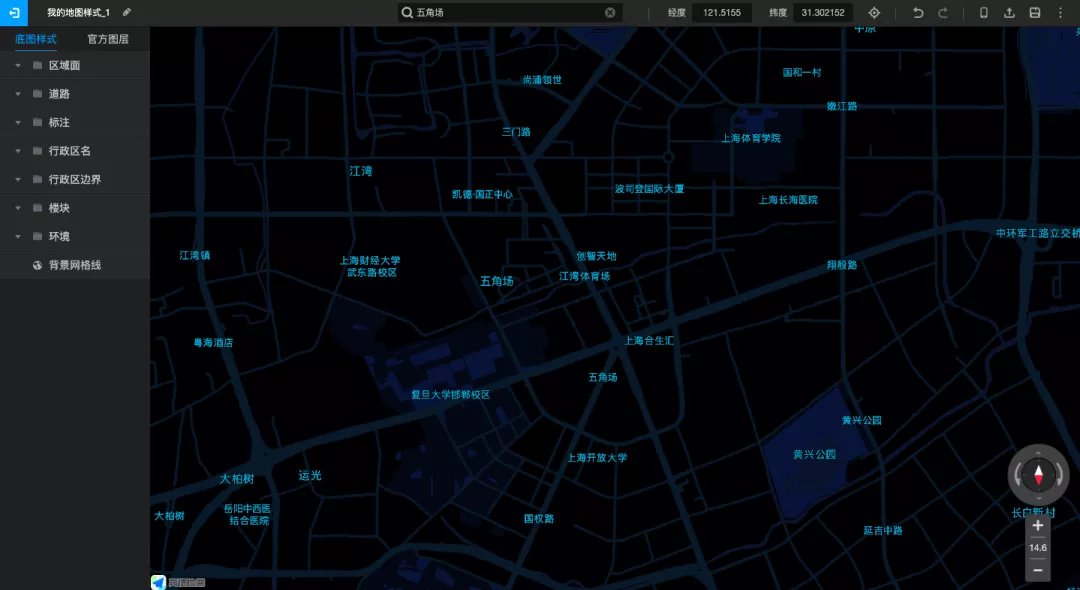Click 延吉中路 map label

click(x=883, y=530)
